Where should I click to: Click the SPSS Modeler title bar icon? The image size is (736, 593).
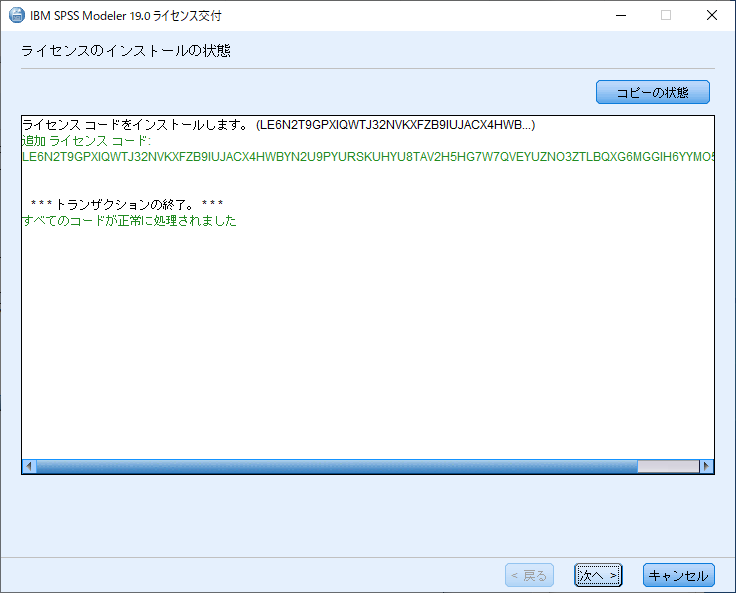[17, 15]
